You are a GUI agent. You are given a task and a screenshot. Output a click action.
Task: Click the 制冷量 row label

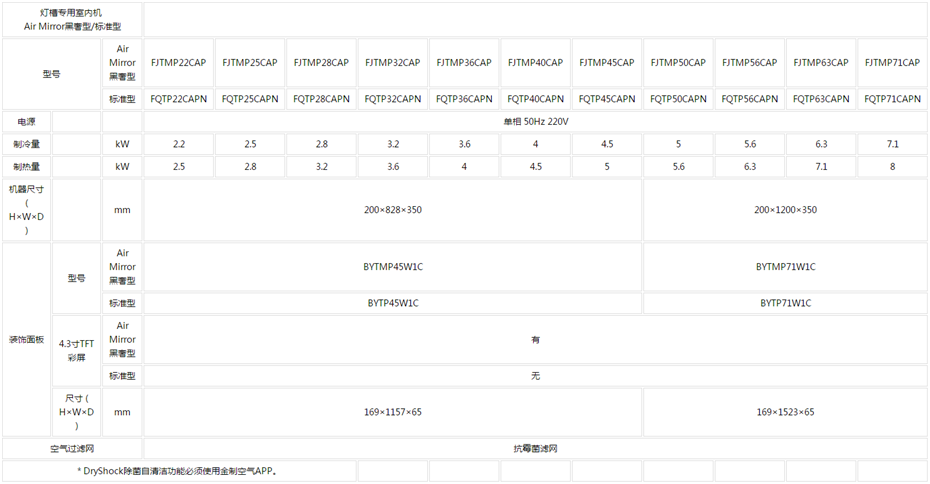click(27, 144)
